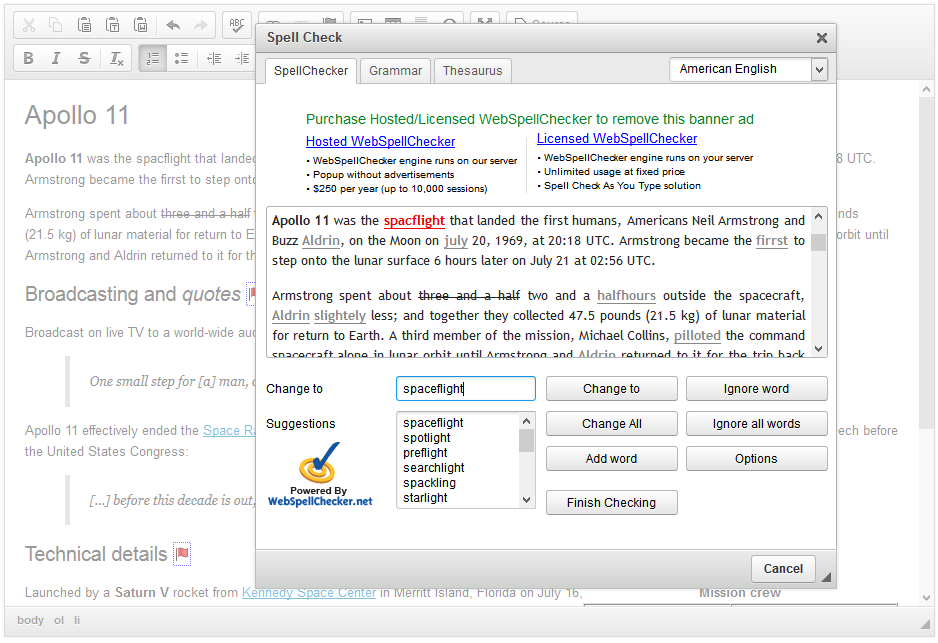
Task: Open the American English language dropdown
Action: (748, 69)
